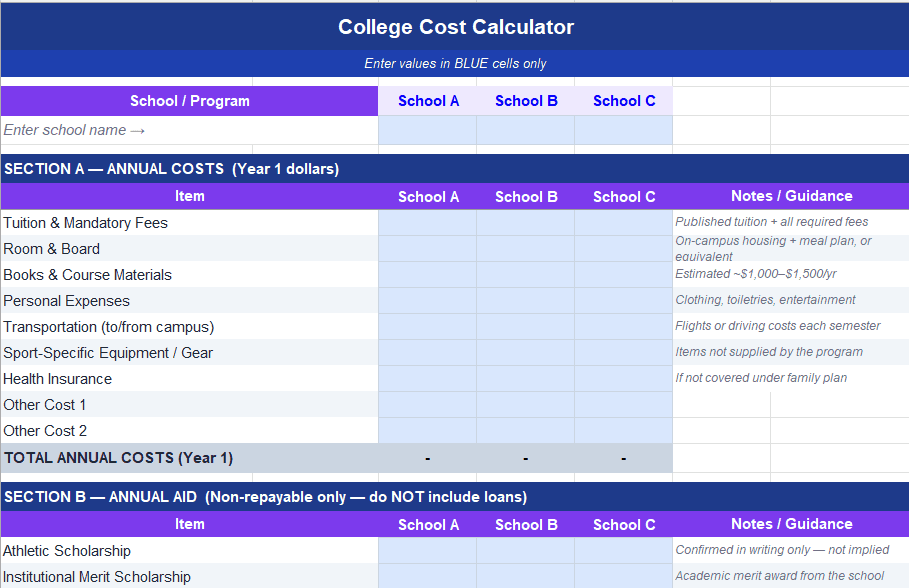This screenshot has height=588, width=909.
Task: Select Athletic Scholarship cell for School A
Action: click(x=428, y=550)
